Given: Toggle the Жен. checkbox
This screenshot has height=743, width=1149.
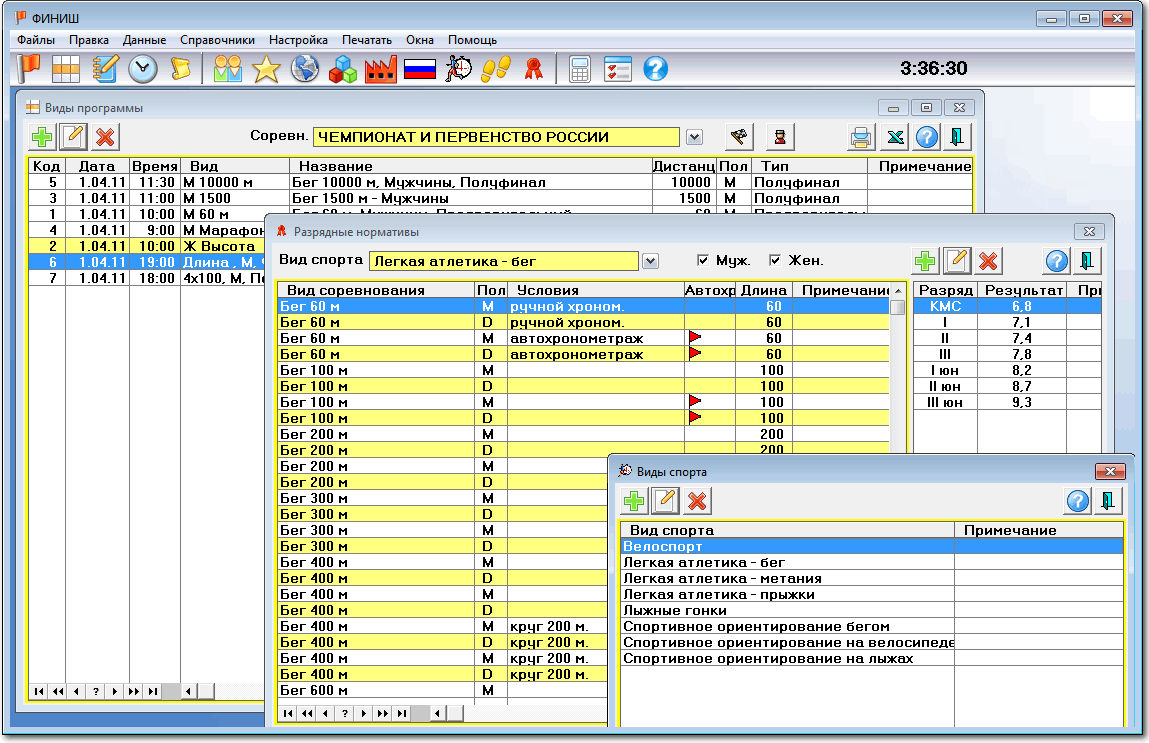Looking at the screenshot, I should [x=775, y=260].
